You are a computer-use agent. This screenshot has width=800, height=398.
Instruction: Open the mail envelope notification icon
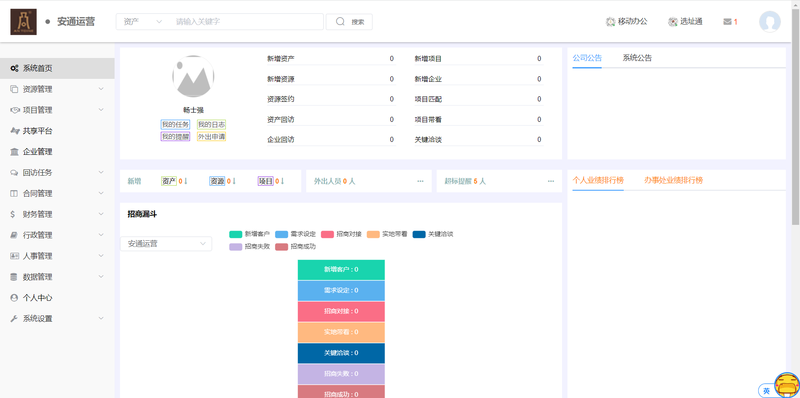(x=728, y=22)
